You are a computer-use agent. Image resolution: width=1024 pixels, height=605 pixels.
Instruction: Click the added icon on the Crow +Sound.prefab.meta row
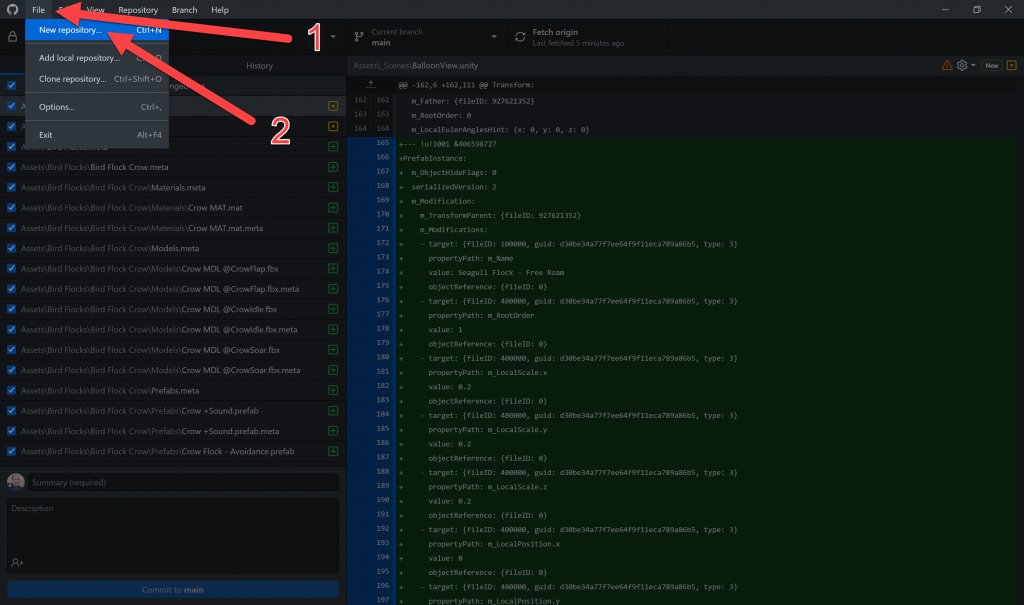click(x=333, y=431)
